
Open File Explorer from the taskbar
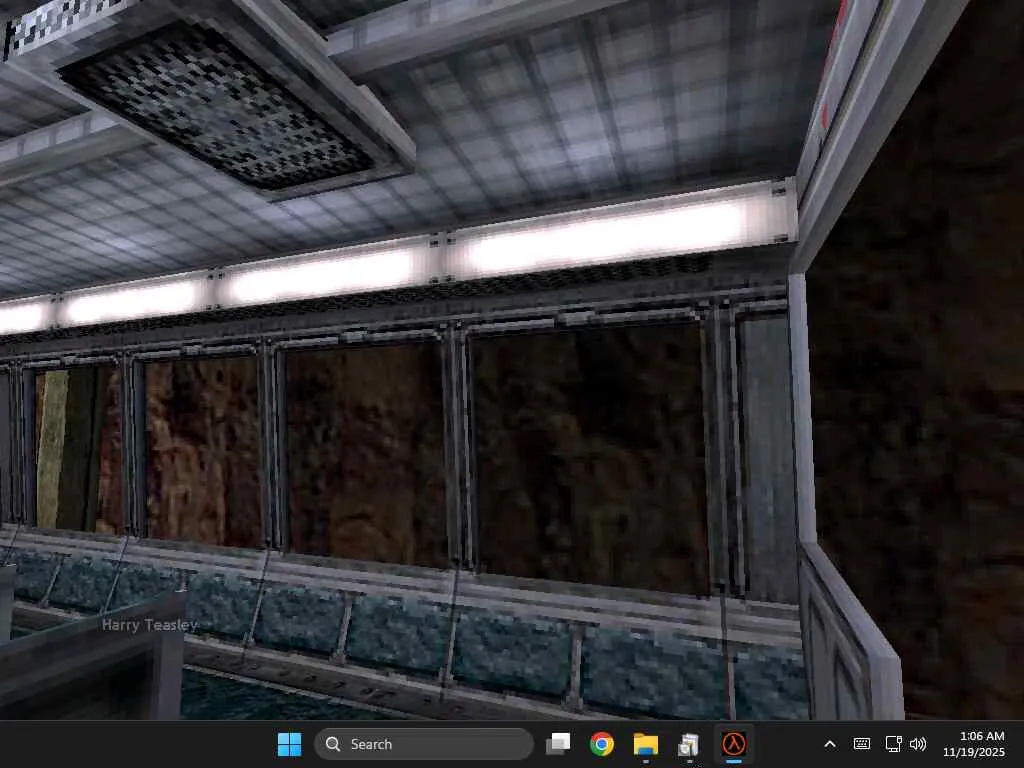(x=645, y=744)
